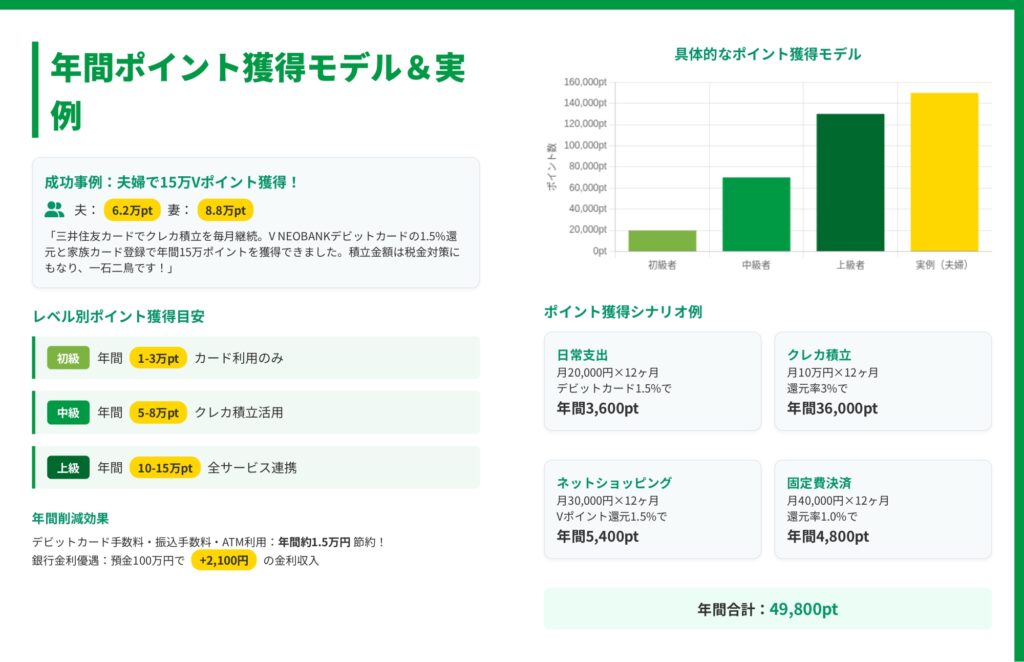This screenshot has height=662, width=1024.
Task: Open the ネットショッピング scenario card
Action: 652,509
